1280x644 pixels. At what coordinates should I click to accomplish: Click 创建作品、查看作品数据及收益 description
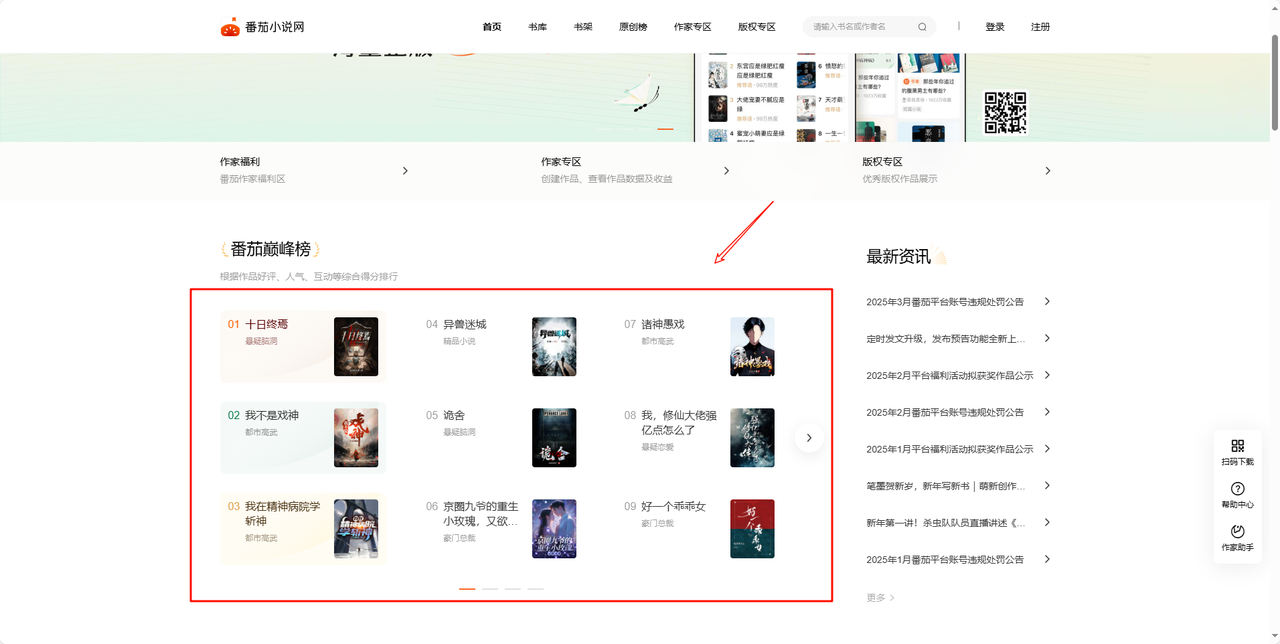click(x=606, y=179)
